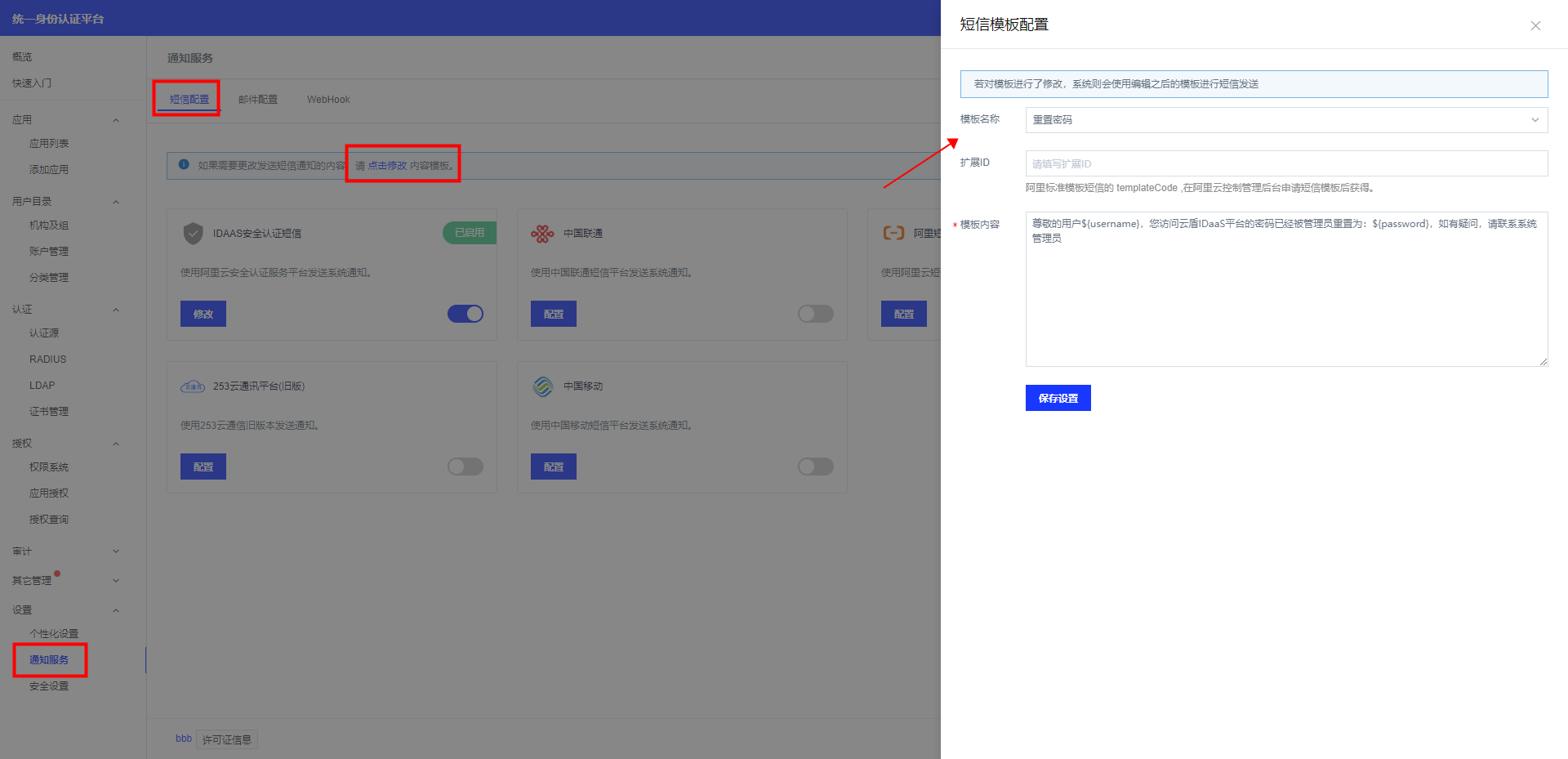Click 配置 on the 中国移动 card
Image resolution: width=1568 pixels, height=759 pixels.
pos(554,467)
